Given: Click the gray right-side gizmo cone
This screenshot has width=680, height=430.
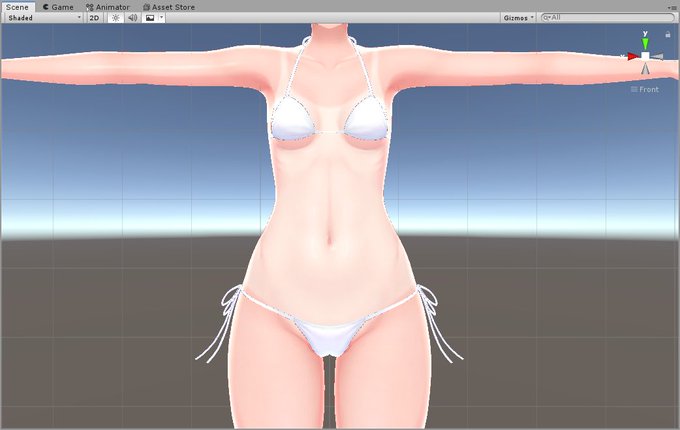Looking at the screenshot, I should (x=657, y=56).
